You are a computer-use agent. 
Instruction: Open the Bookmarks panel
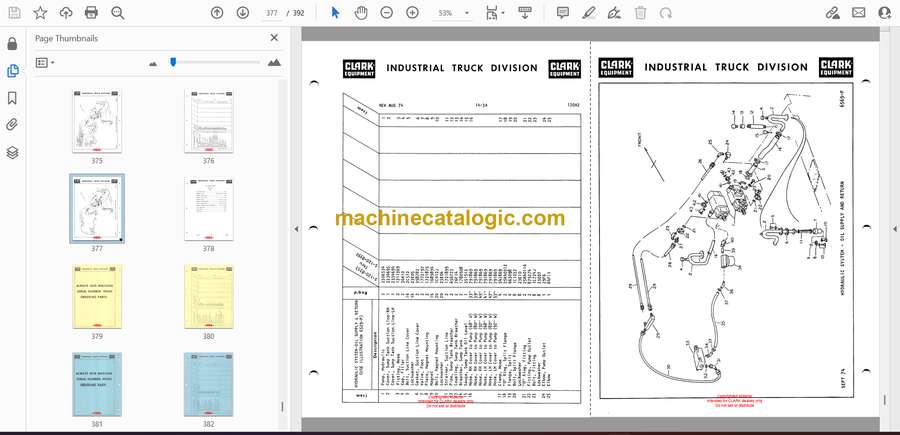click(x=12, y=98)
